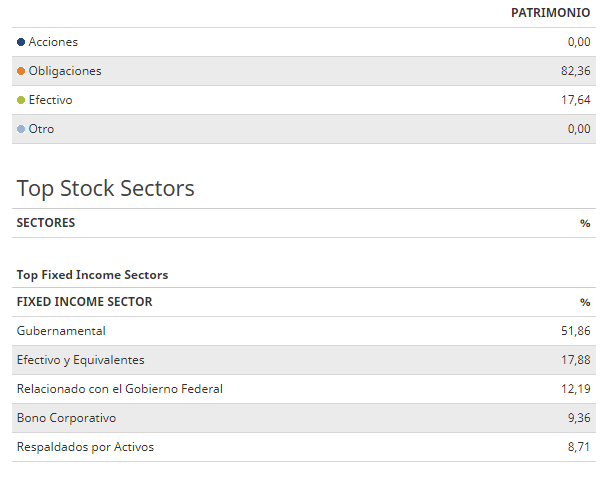Select the Otro asset label
Screen dimensions: 606x481
click(x=41, y=129)
